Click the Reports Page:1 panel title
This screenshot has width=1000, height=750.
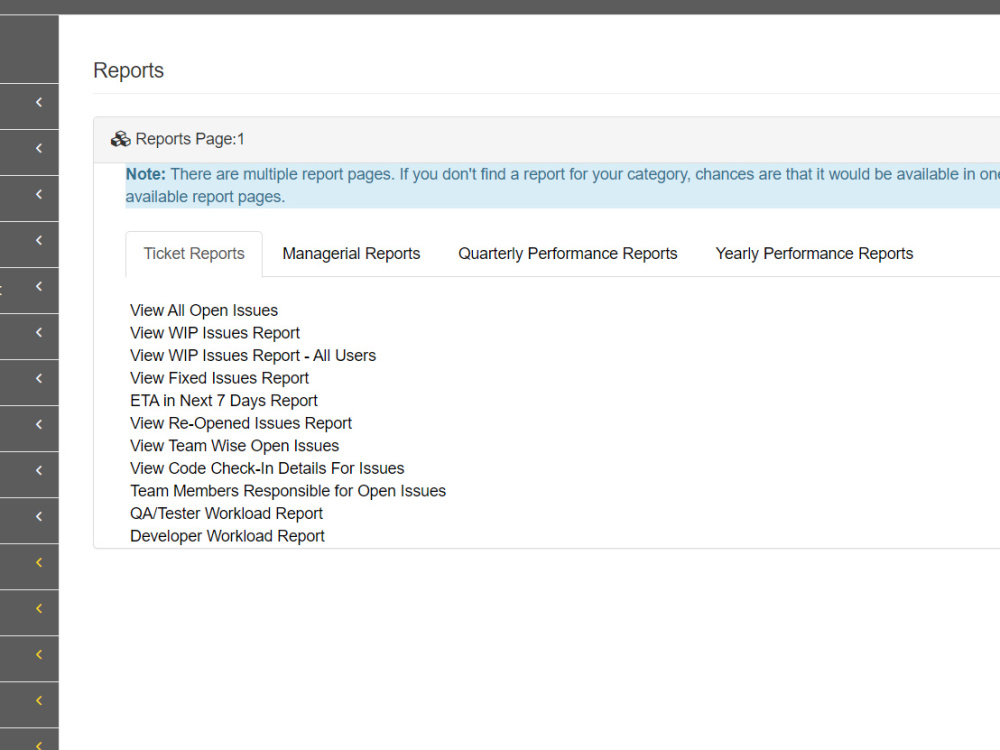(x=190, y=139)
